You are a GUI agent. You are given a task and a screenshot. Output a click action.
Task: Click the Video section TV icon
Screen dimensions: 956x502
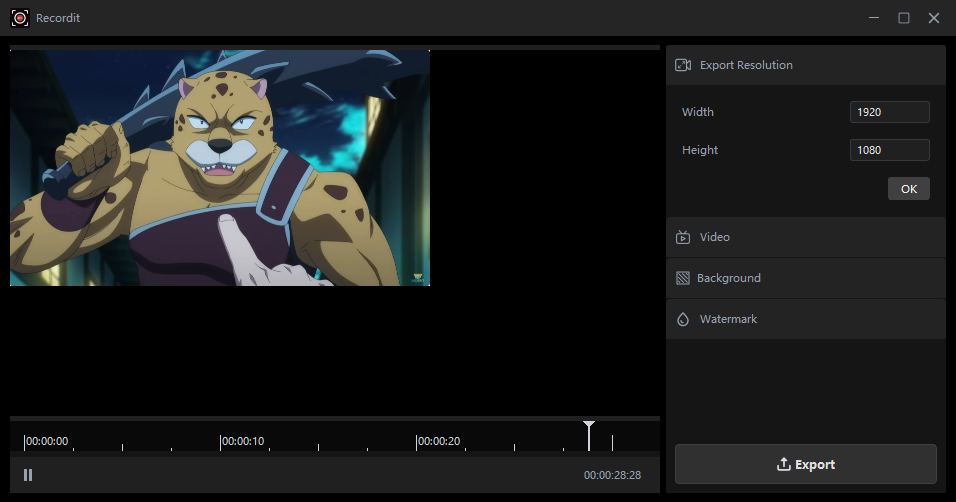(683, 238)
